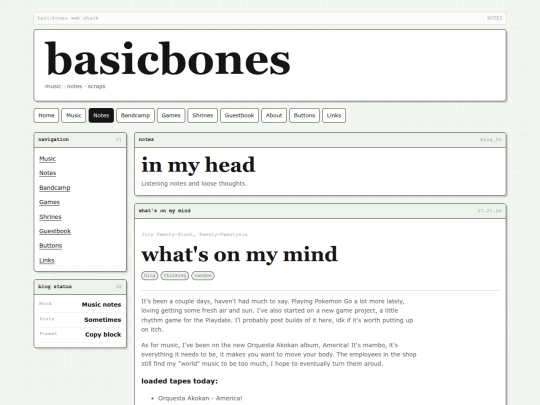
Task: Click the 'in my head' heading
Action: (198, 165)
